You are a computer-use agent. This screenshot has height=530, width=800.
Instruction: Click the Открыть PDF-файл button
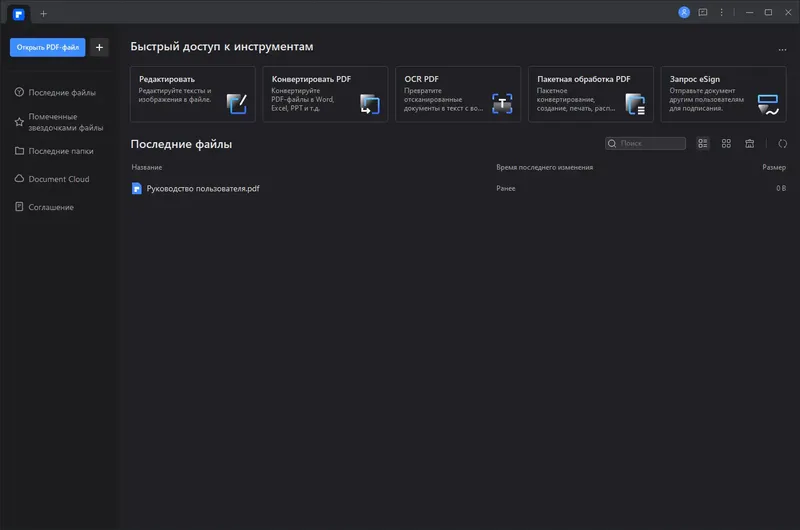tap(47, 47)
